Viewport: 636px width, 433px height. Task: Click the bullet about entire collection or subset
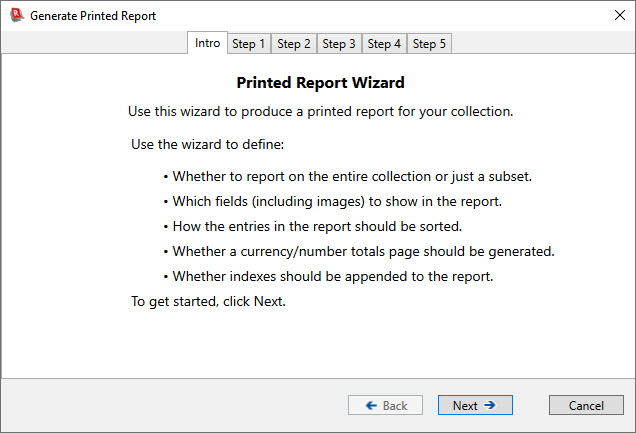pyautogui.click(x=348, y=177)
